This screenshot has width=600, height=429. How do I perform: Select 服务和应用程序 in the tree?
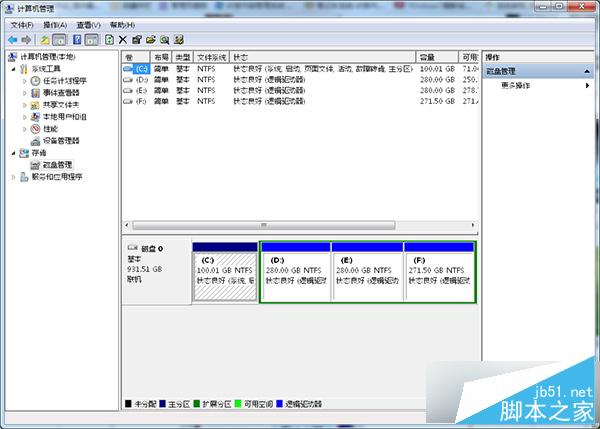(57, 177)
